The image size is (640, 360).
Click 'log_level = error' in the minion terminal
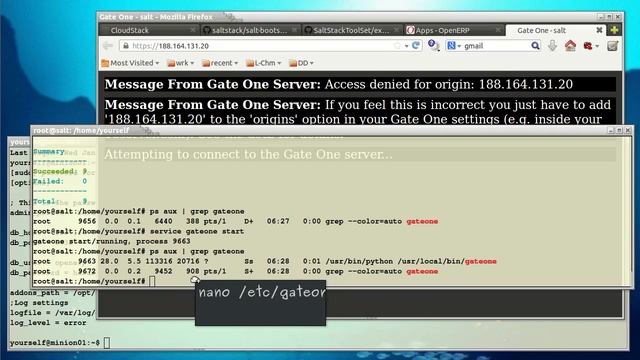(x=48, y=322)
